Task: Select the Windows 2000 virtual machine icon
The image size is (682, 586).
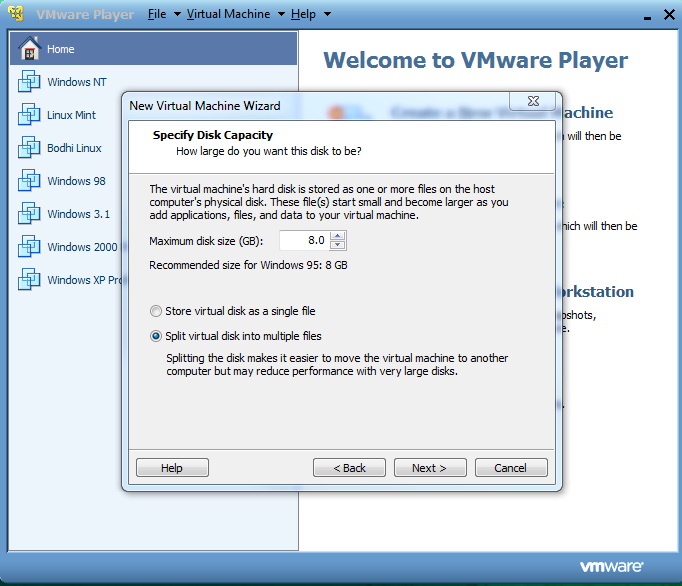Action: (29, 247)
